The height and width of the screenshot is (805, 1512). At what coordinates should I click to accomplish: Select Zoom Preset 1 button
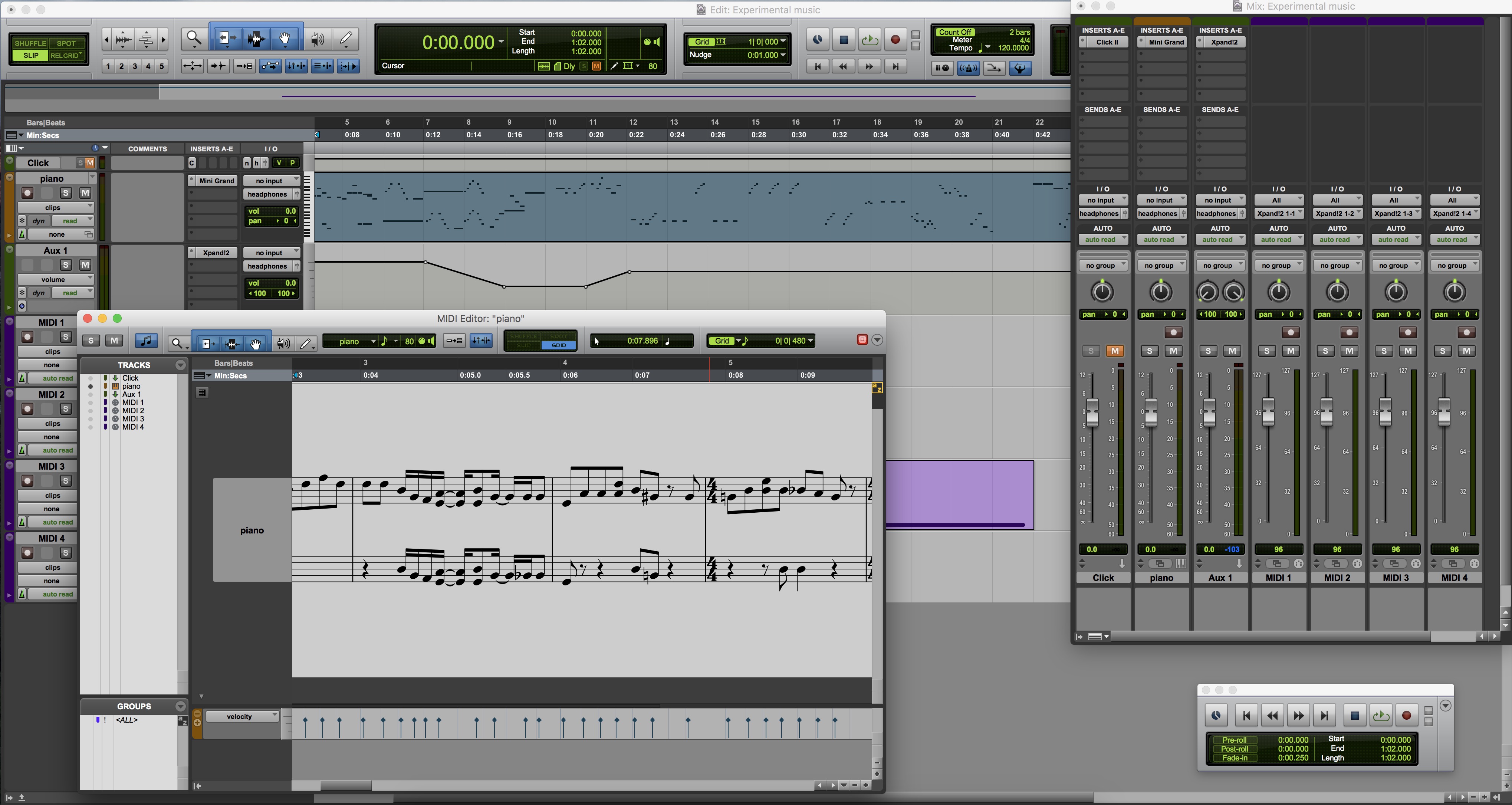click(108, 66)
